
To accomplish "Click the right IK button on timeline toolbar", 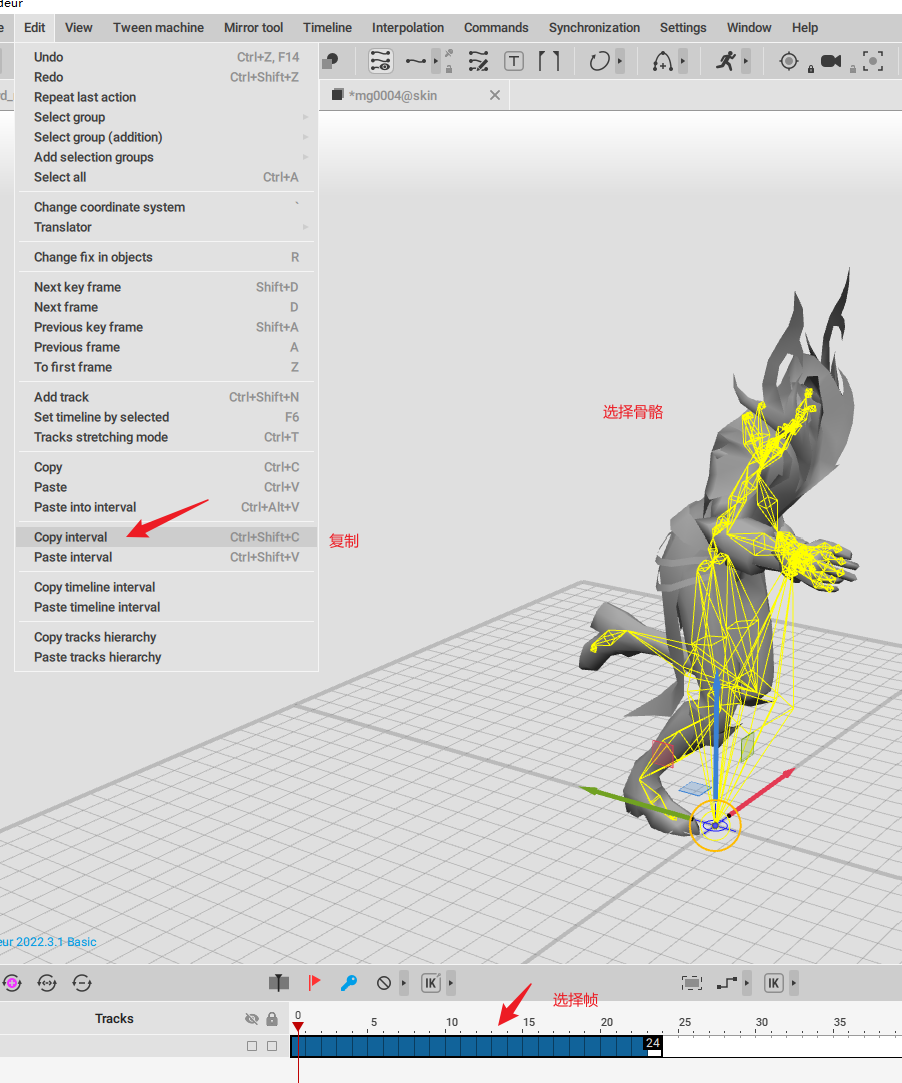I will pyautogui.click(x=774, y=982).
